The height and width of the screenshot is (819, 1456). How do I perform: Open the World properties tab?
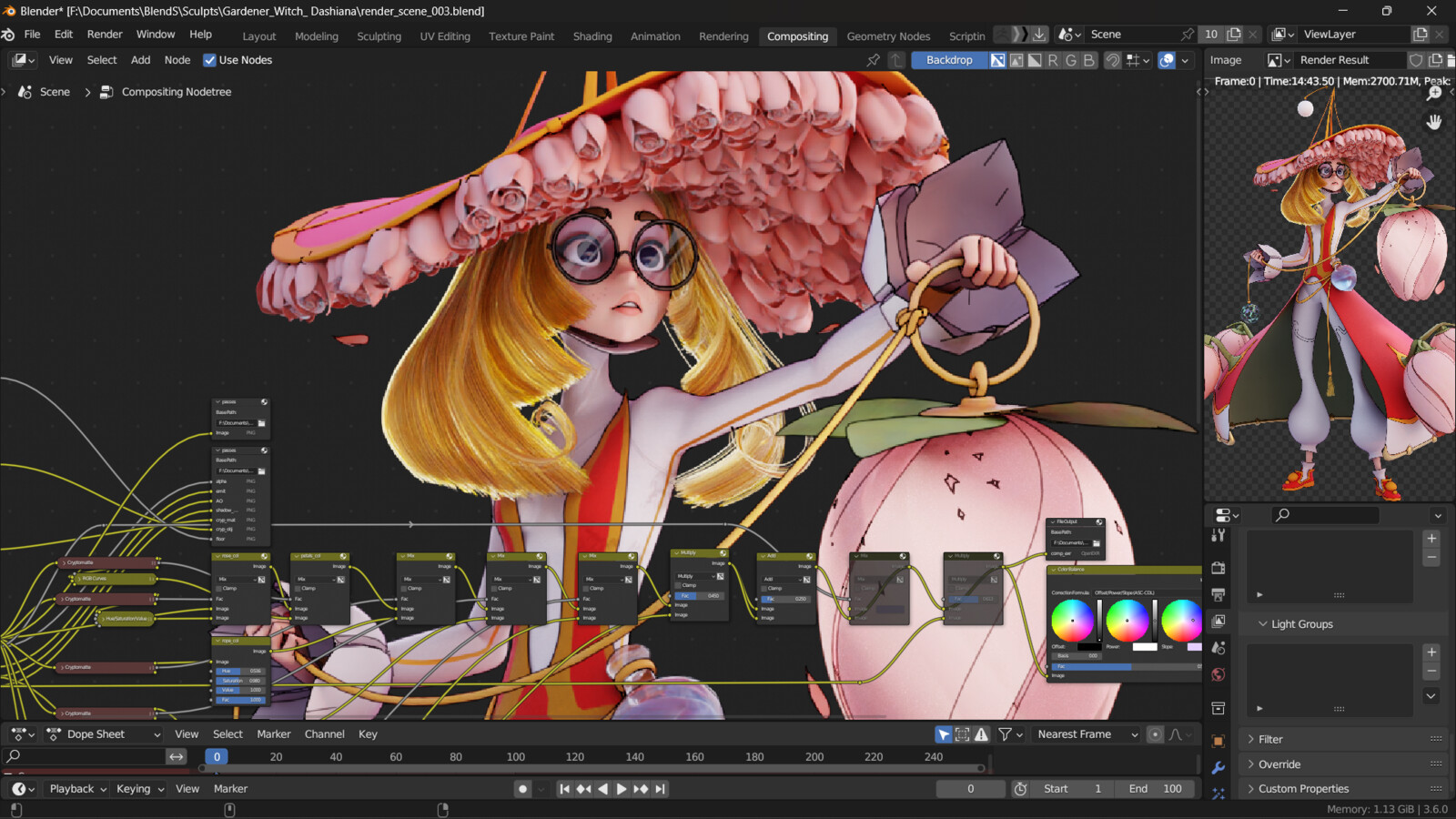point(1218,674)
